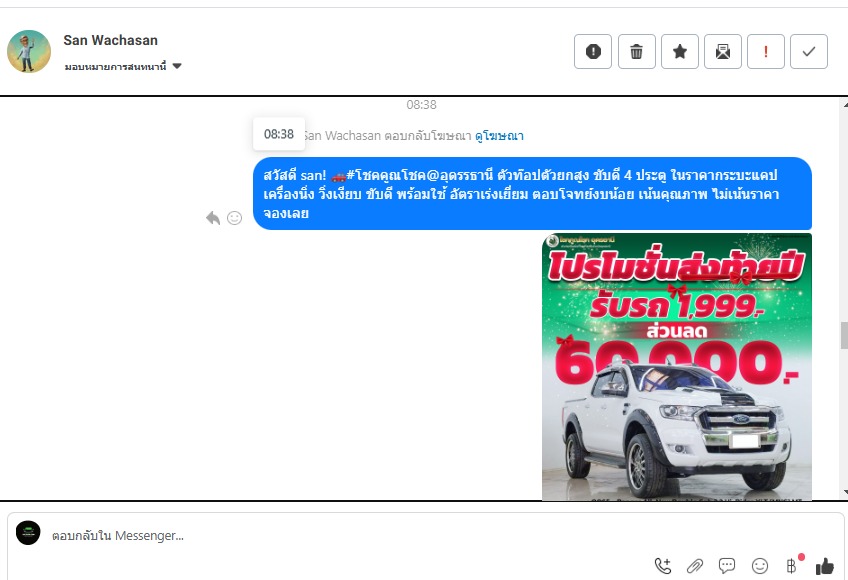Star this conversation for follow-up

[x=680, y=51]
